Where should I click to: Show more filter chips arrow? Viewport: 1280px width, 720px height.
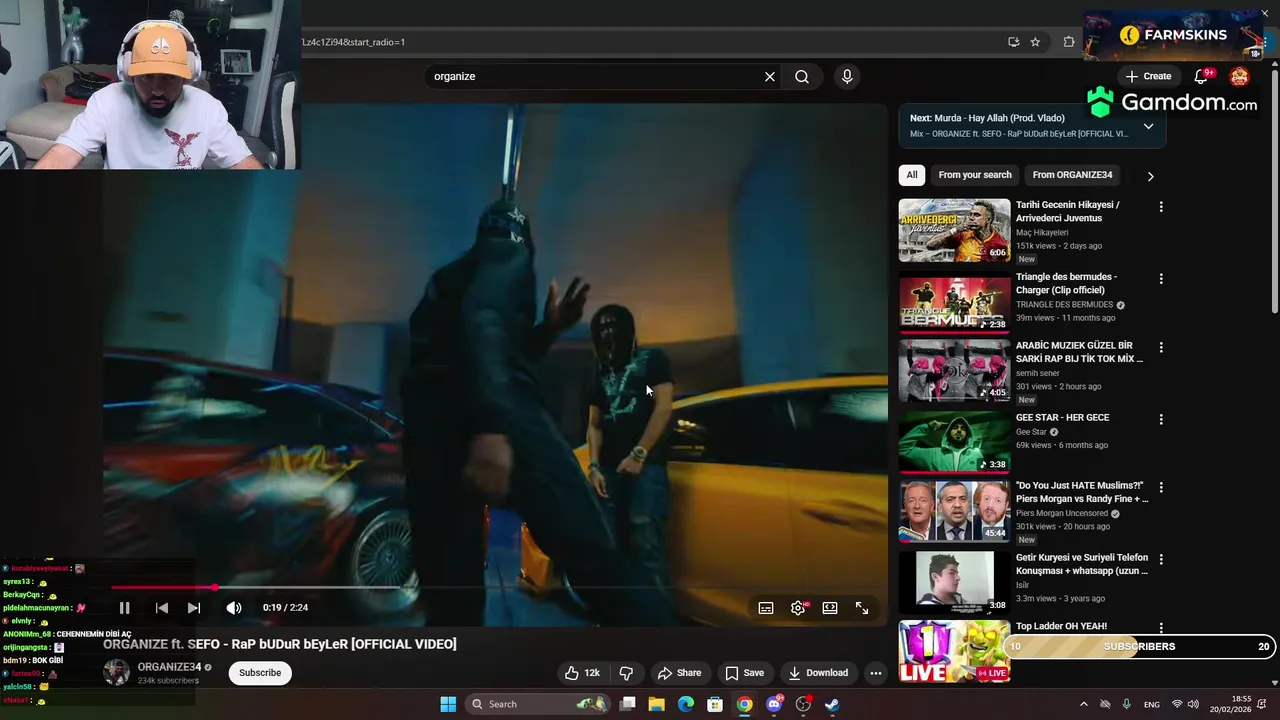pyautogui.click(x=1150, y=176)
